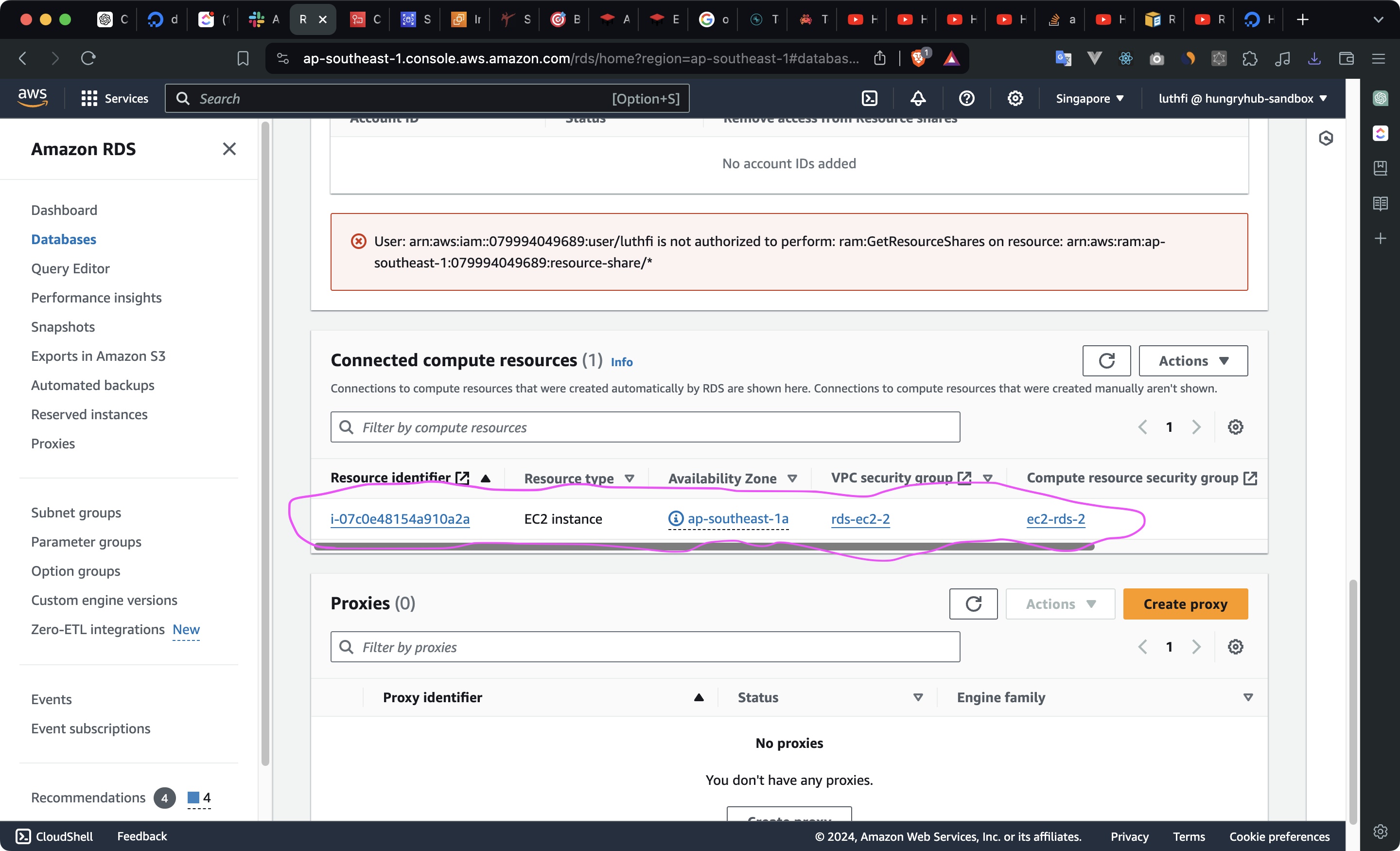Refresh the Proxies table
1400x851 pixels.
point(973,603)
